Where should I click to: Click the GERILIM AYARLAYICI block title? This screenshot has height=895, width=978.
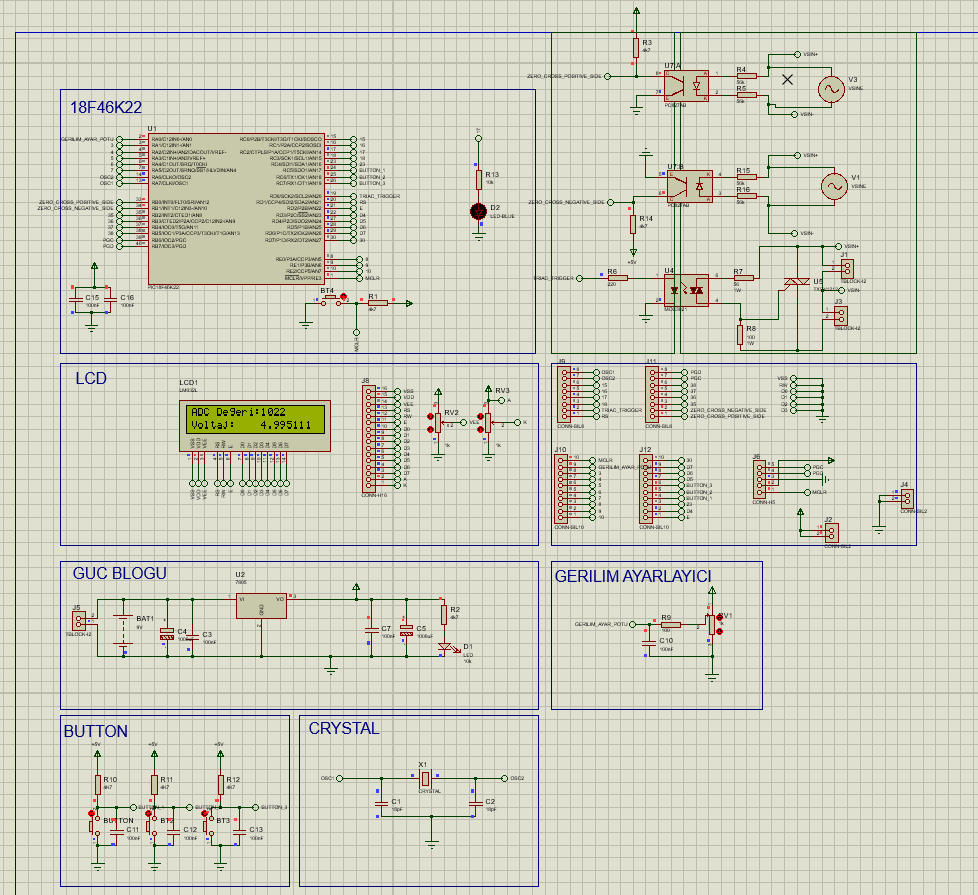[x=633, y=576]
